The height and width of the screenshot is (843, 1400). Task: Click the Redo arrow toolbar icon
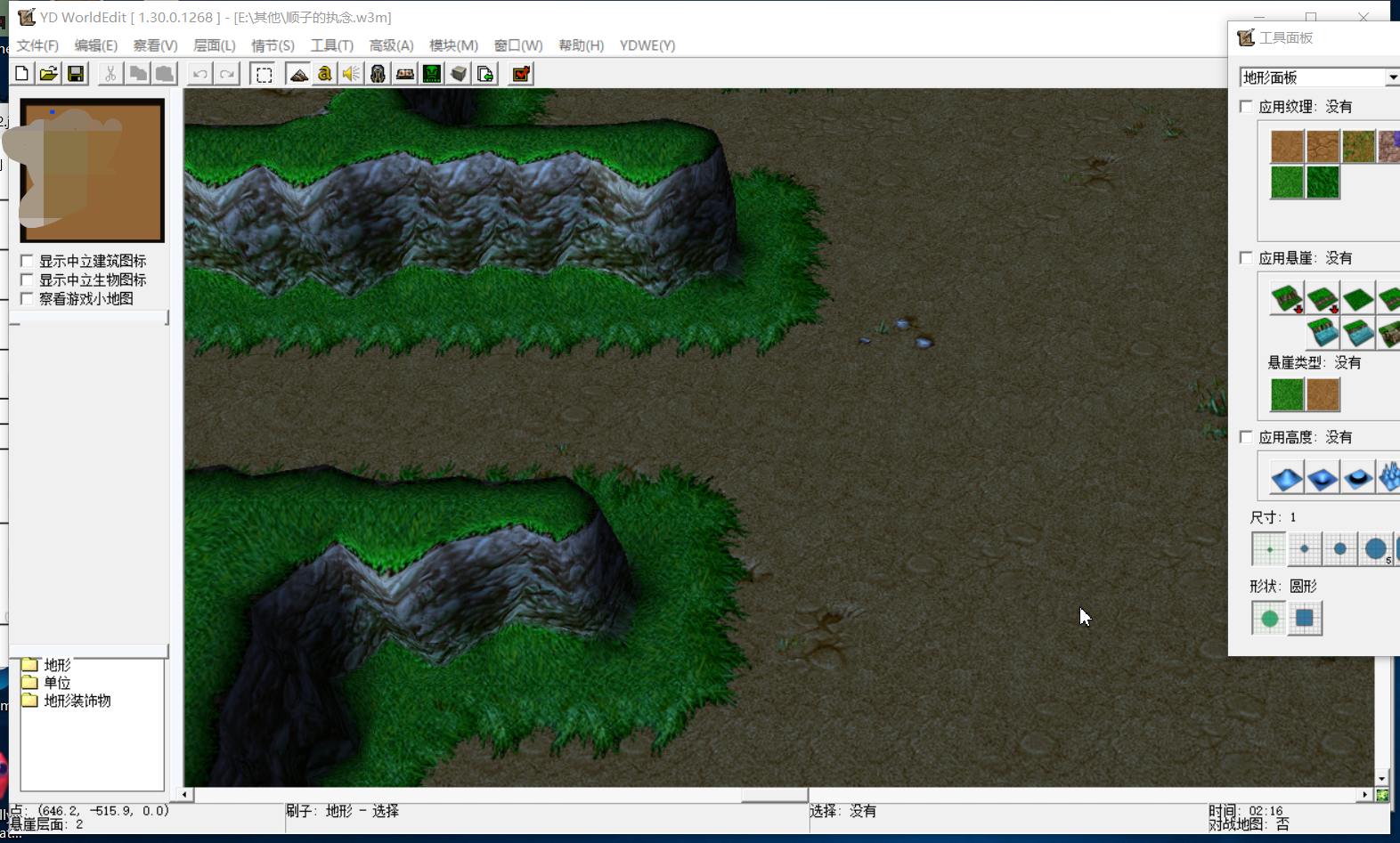click(227, 74)
